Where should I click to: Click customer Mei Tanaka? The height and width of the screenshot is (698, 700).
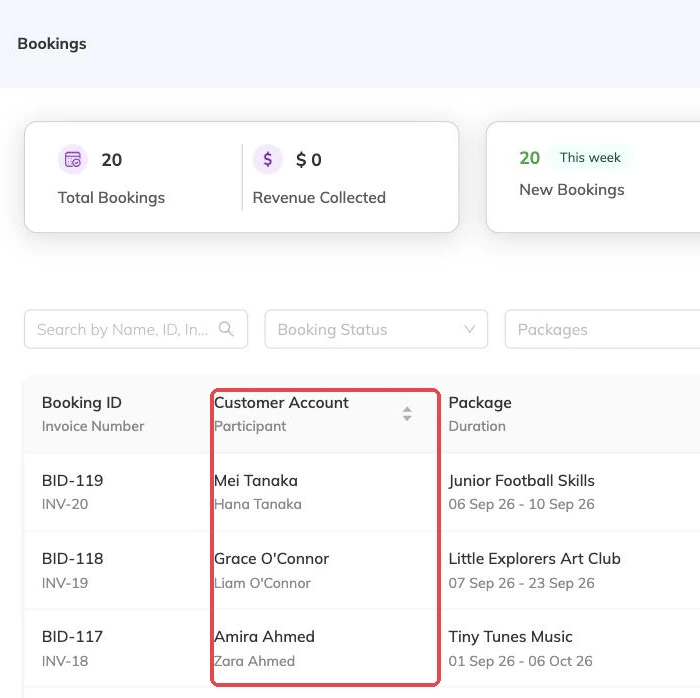pyautogui.click(x=256, y=481)
